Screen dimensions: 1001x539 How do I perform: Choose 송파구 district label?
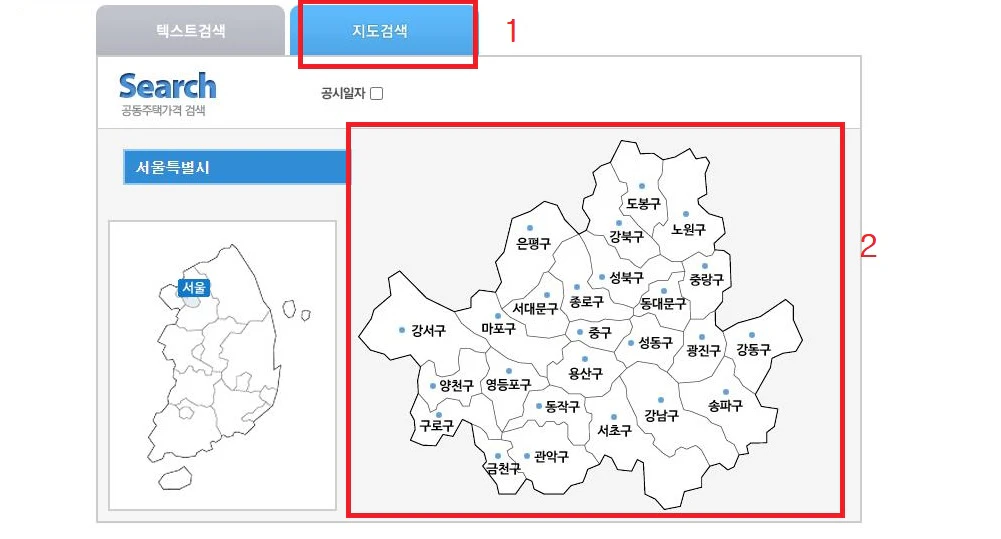(x=725, y=406)
